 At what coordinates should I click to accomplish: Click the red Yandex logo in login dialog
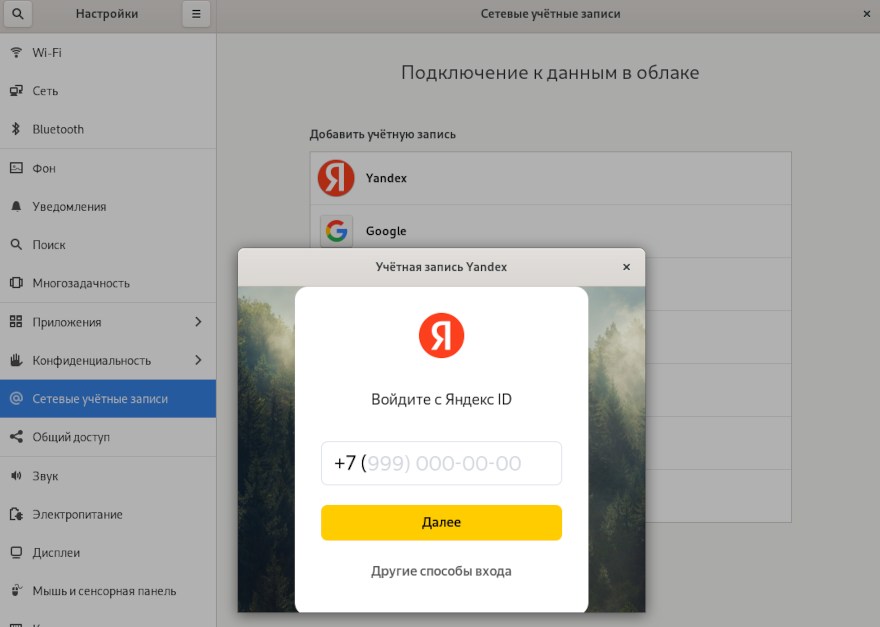[441, 334]
